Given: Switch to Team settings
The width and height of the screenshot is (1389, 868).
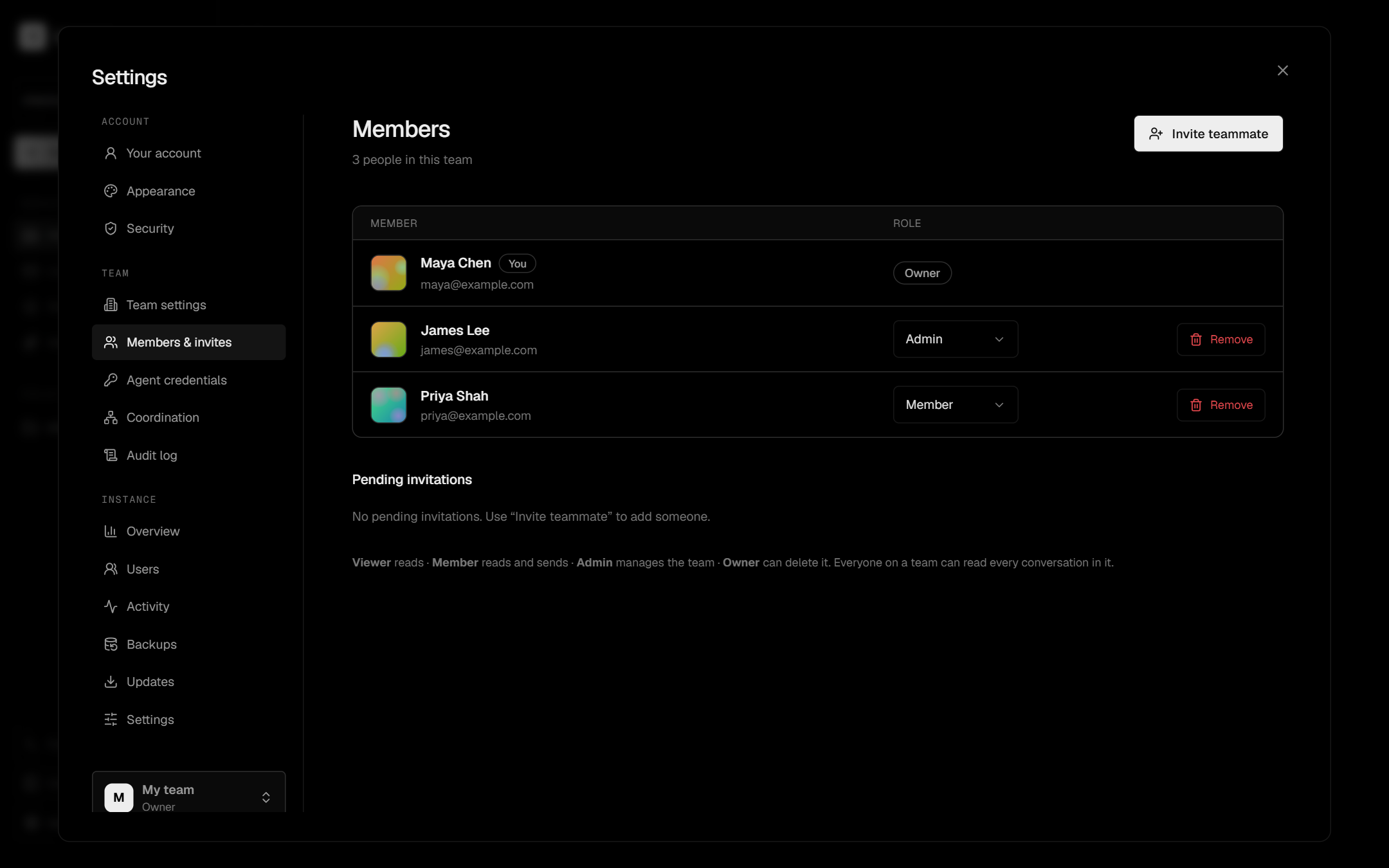Looking at the screenshot, I should point(188,305).
